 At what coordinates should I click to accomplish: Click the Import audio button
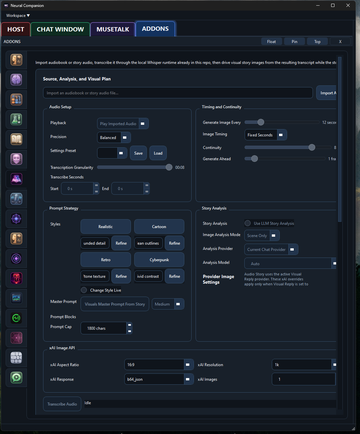coord(327,93)
